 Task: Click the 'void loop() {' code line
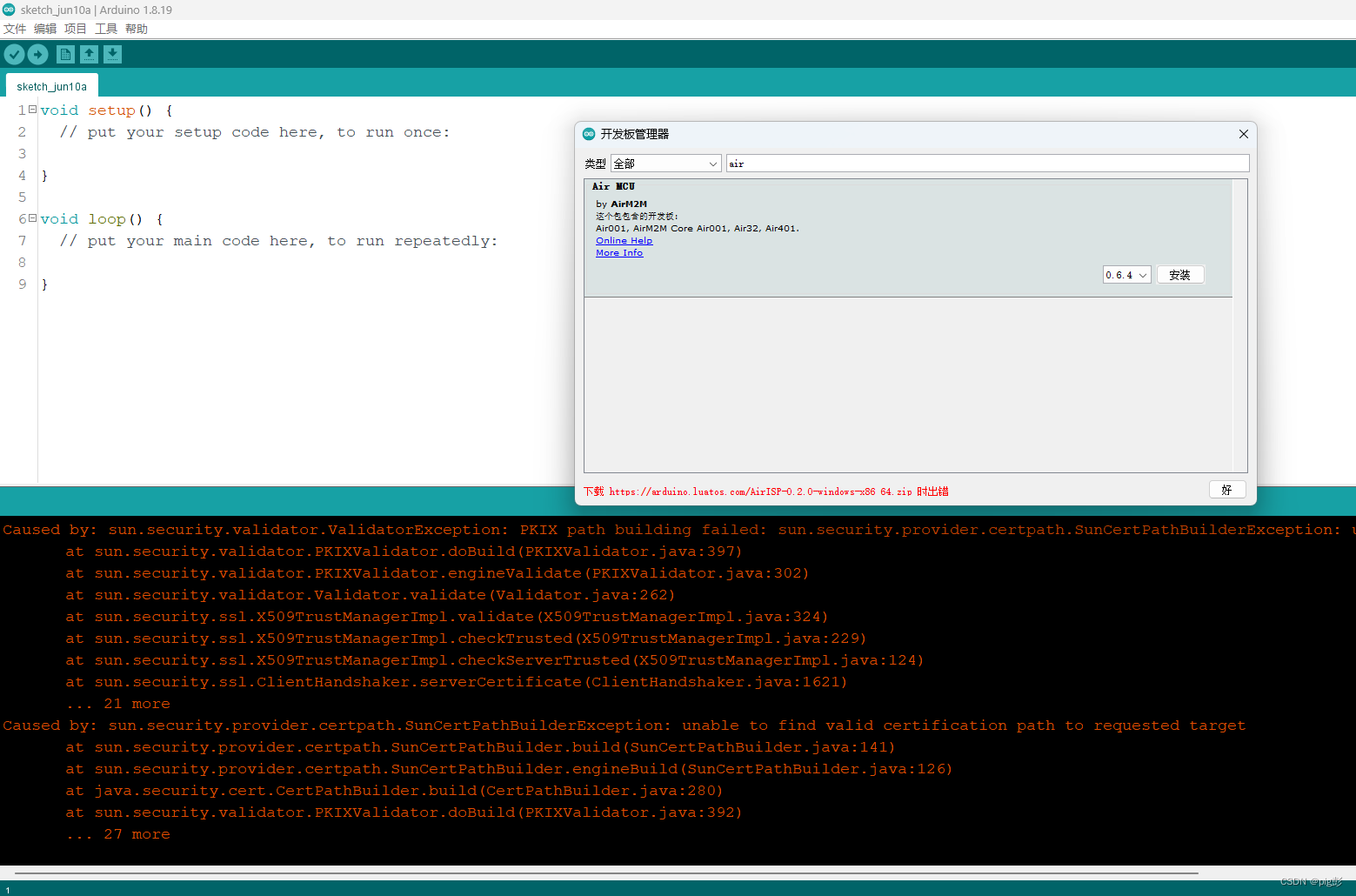pyautogui.click(x=102, y=219)
